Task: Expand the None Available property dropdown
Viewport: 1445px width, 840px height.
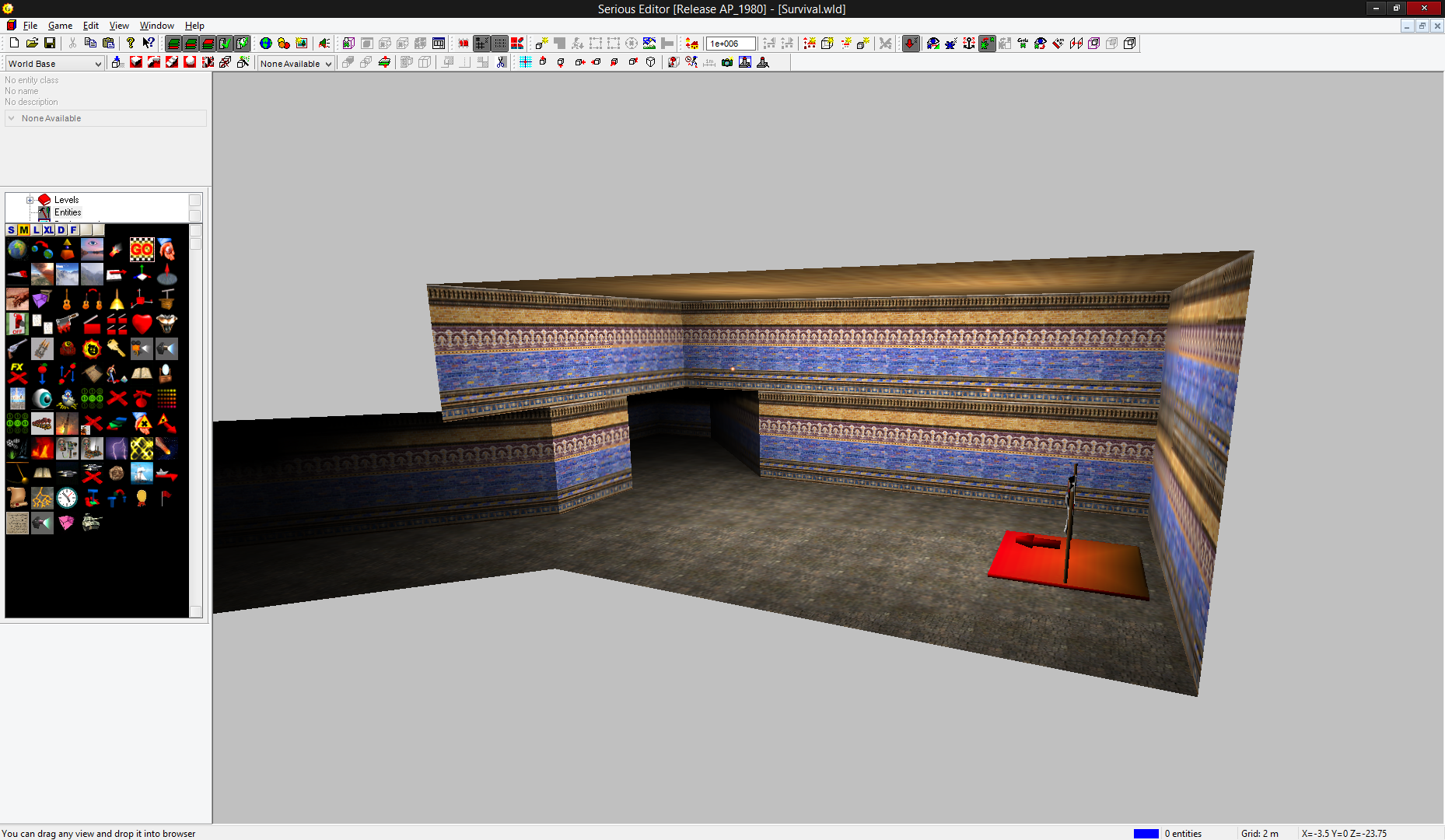Action: pyautogui.click(x=106, y=118)
